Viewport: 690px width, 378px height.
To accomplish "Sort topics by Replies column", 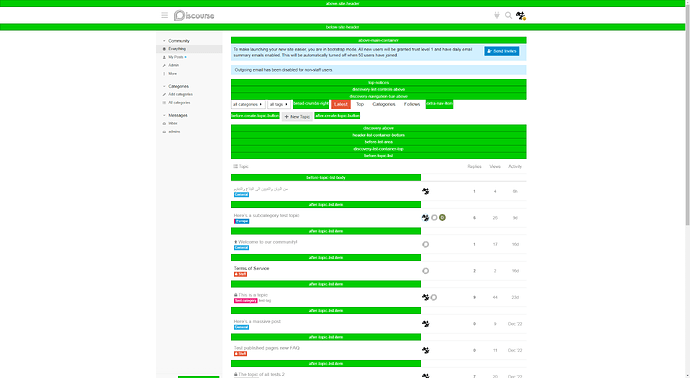I will [474, 166].
